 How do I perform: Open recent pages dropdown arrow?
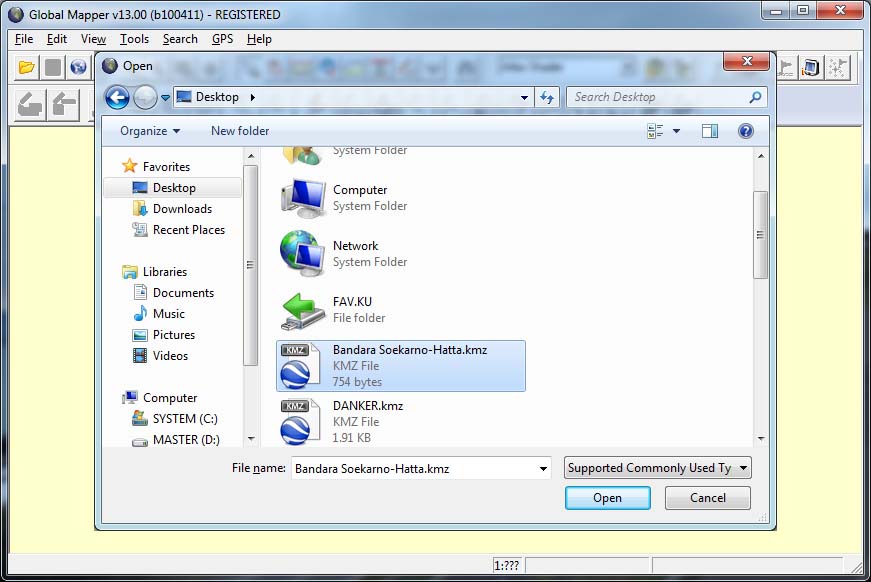(165, 98)
